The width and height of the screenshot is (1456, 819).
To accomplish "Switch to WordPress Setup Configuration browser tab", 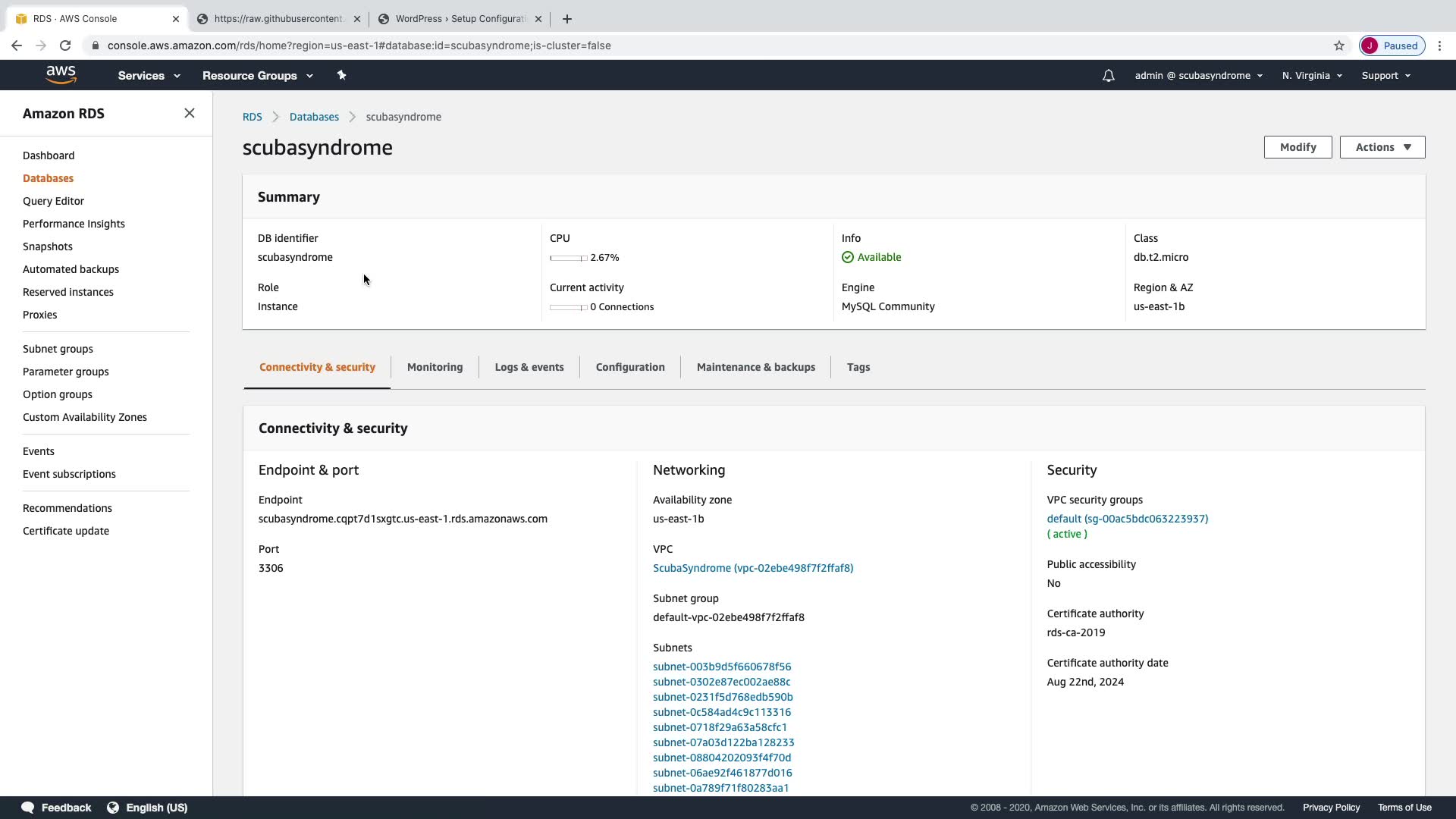I will click(460, 19).
